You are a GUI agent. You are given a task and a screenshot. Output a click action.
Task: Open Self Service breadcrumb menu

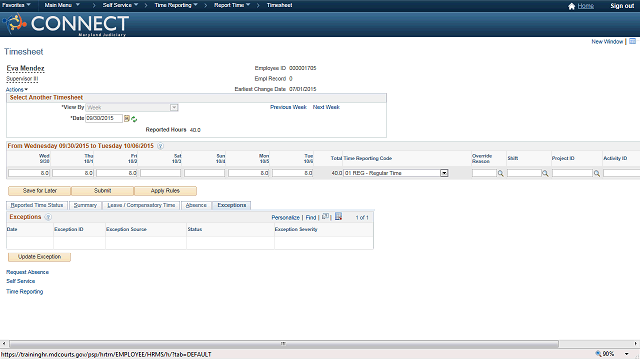[120, 5]
